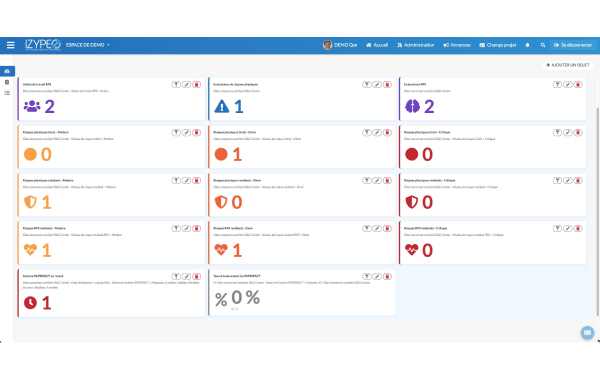Click the vertical scrollbar on the right
This screenshot has width=600, height=380.
click(597, 212)
